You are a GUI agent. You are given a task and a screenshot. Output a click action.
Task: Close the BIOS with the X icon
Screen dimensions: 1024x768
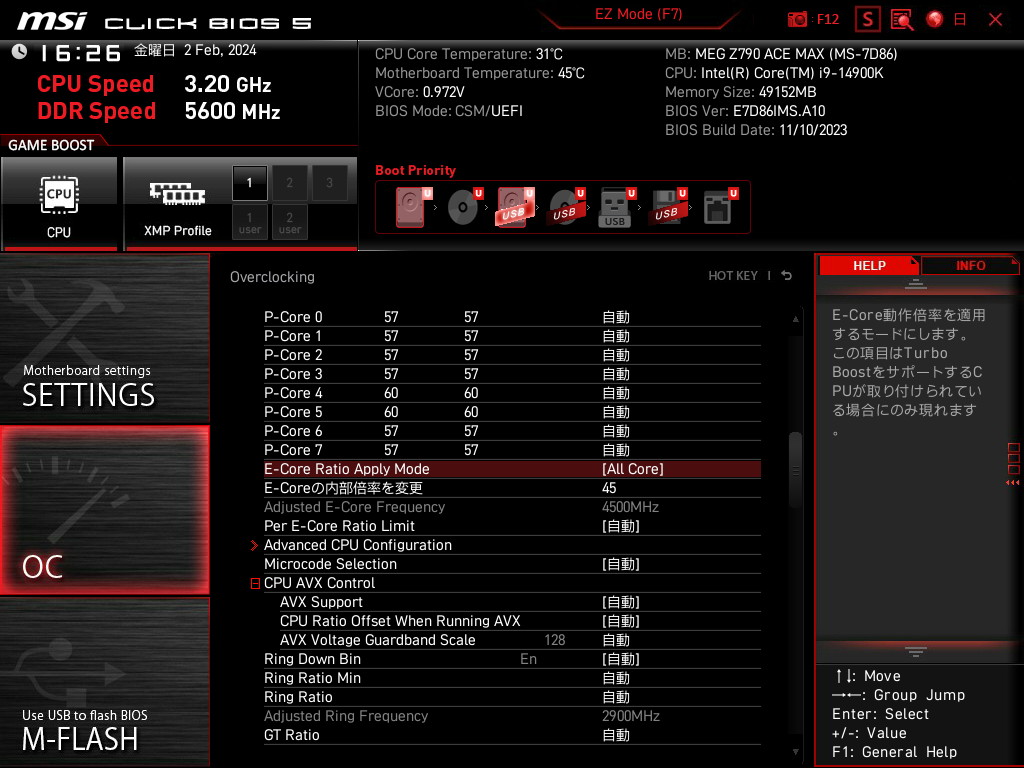point(995,20)
